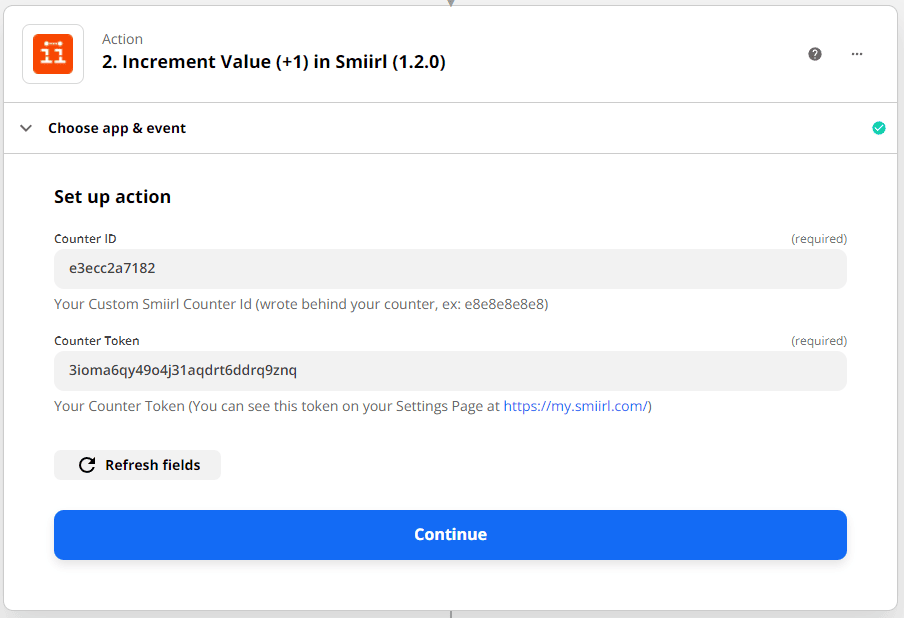The height and width of the screenshot is (618, 904).
Task: Click the Refresh fields button
Action: coord(137,465)
